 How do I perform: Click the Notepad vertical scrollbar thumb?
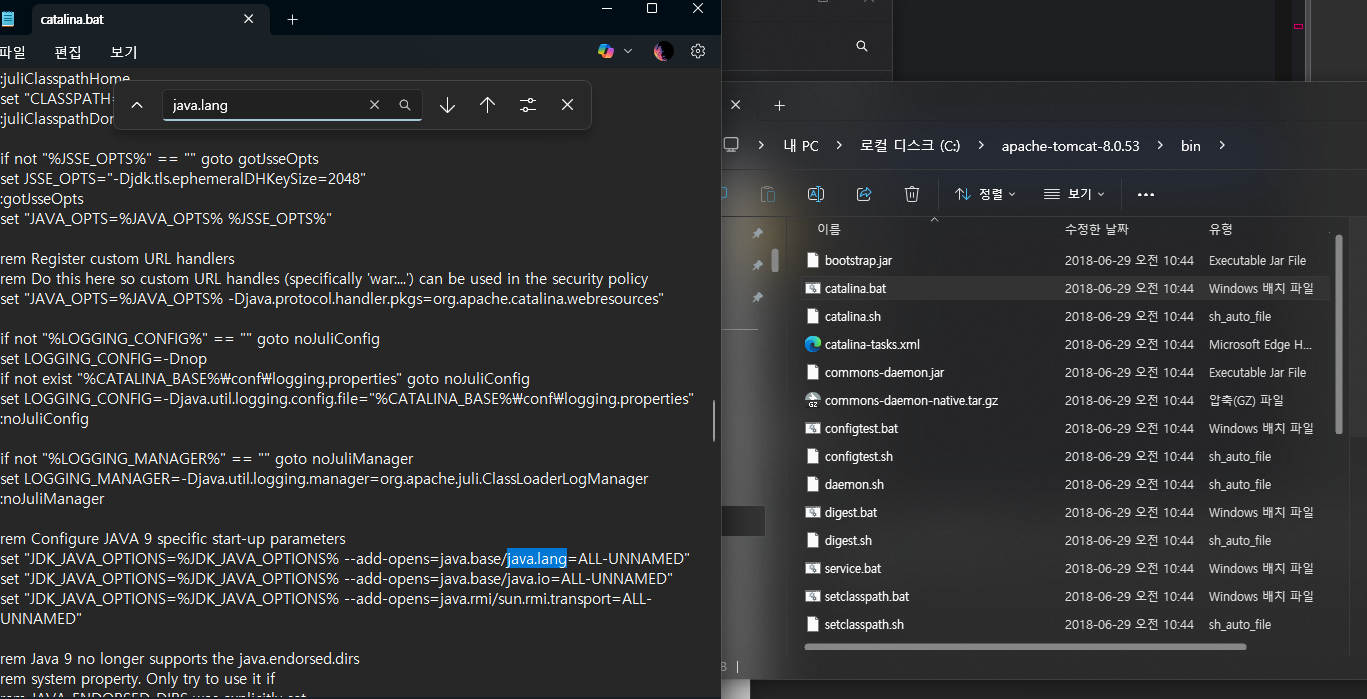click(x=714, y=421)
